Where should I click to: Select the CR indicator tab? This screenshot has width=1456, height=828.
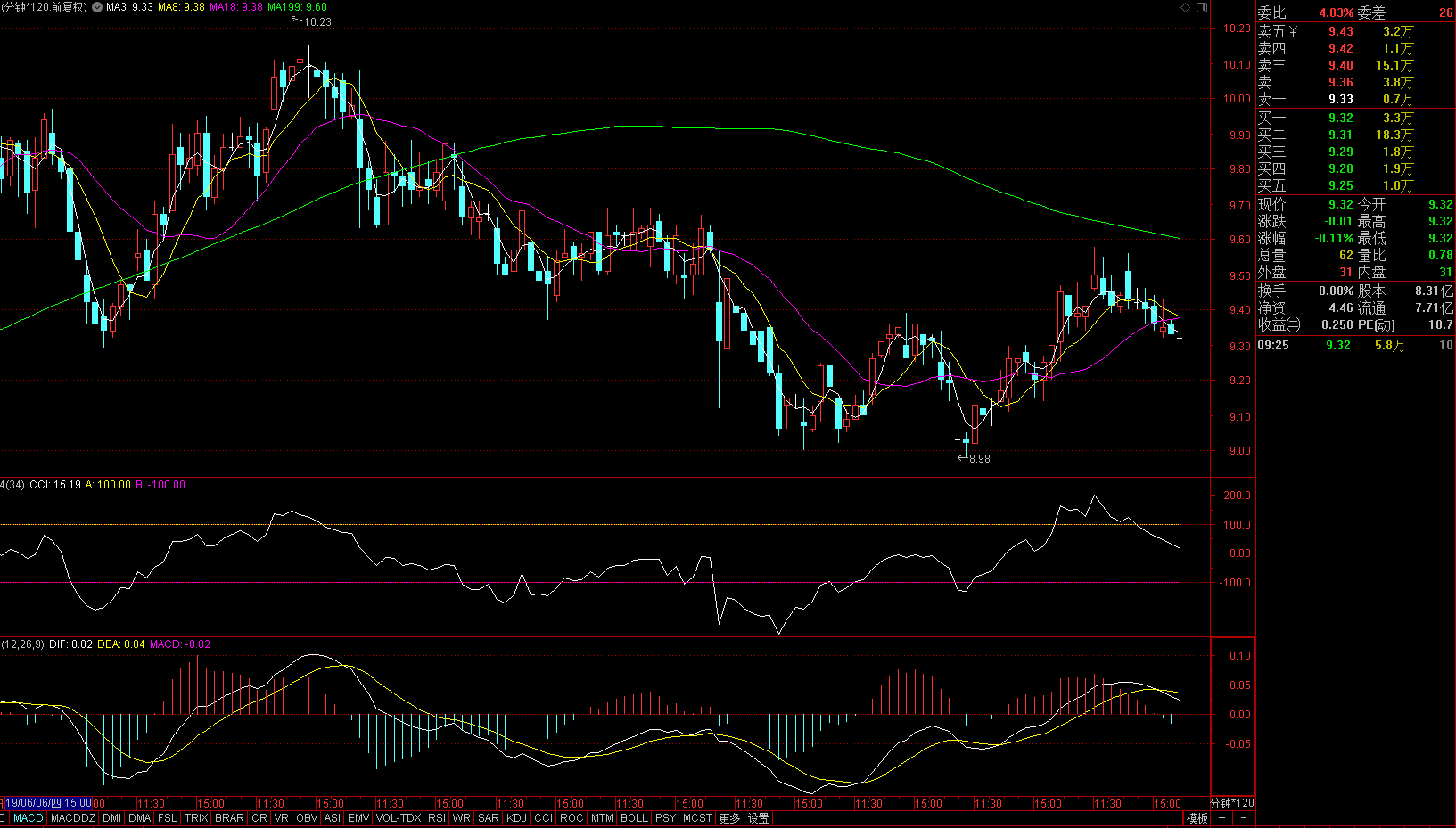259,818
